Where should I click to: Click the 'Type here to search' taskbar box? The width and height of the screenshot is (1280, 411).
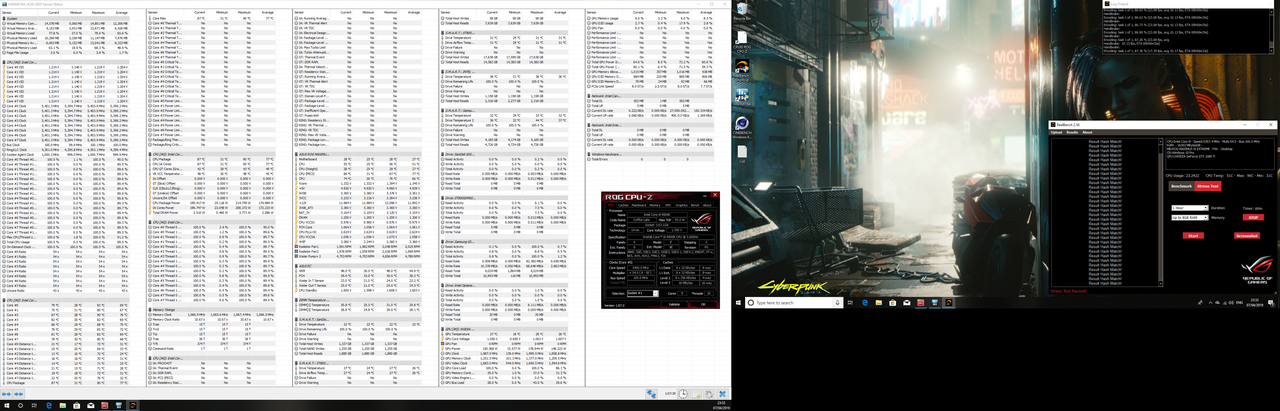794,302
